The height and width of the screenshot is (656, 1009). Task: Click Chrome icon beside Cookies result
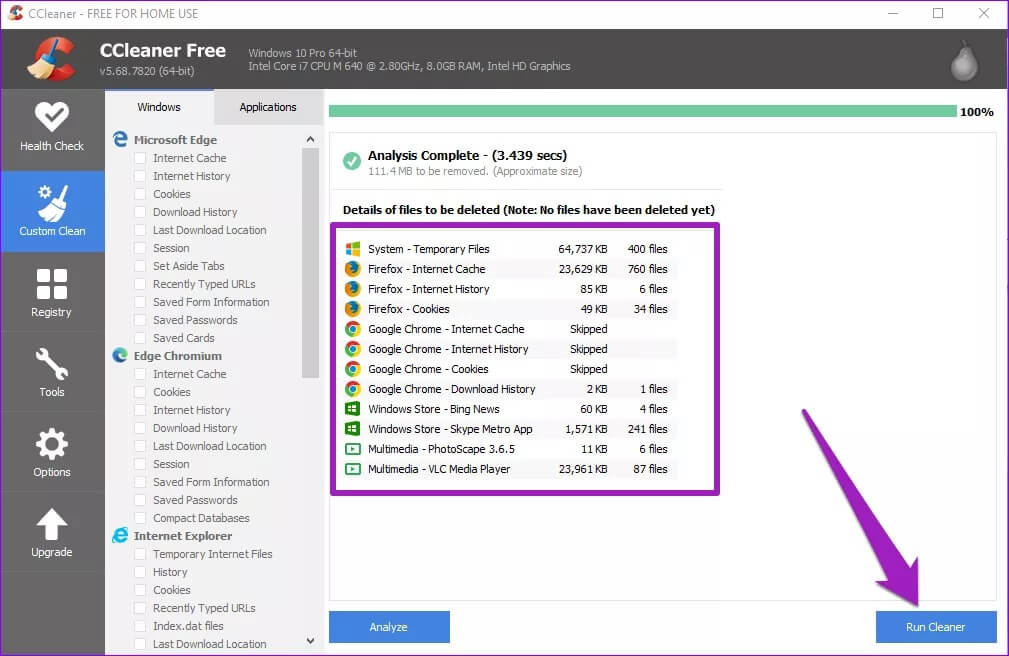coord(353,368)
